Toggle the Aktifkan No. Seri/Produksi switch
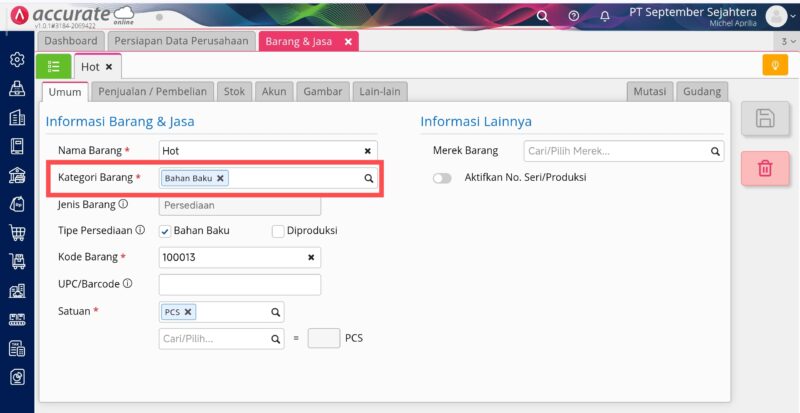 pyautogui.click(x=442, y=178)
